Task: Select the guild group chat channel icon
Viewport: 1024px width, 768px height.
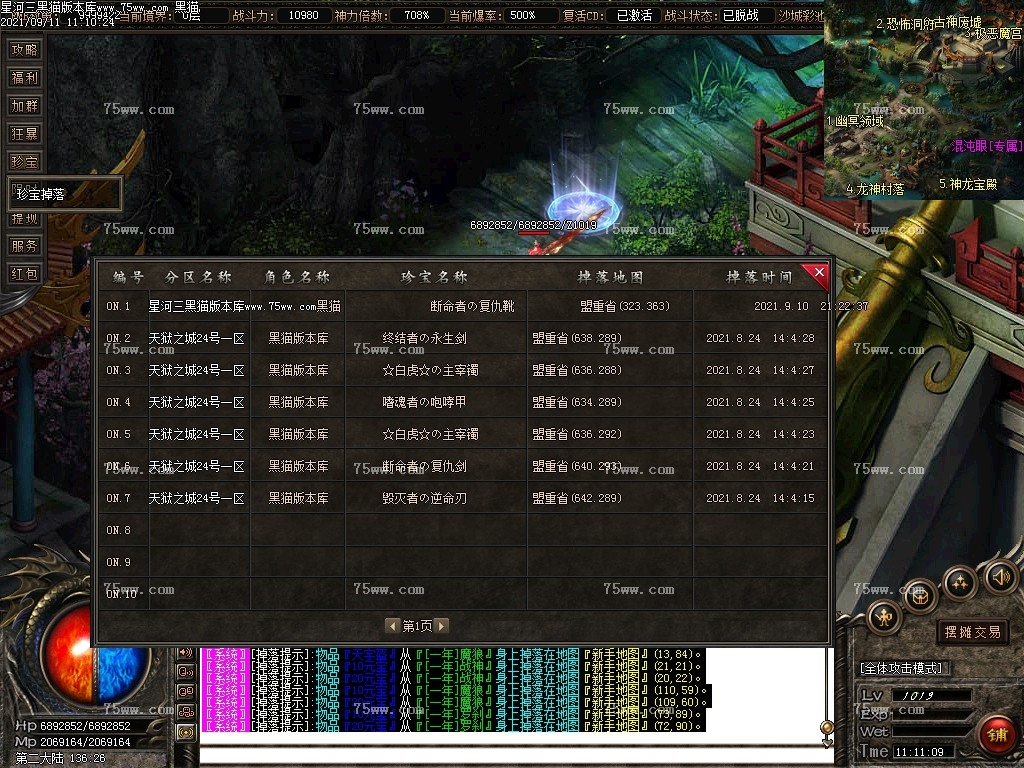Action: point(185,712)
